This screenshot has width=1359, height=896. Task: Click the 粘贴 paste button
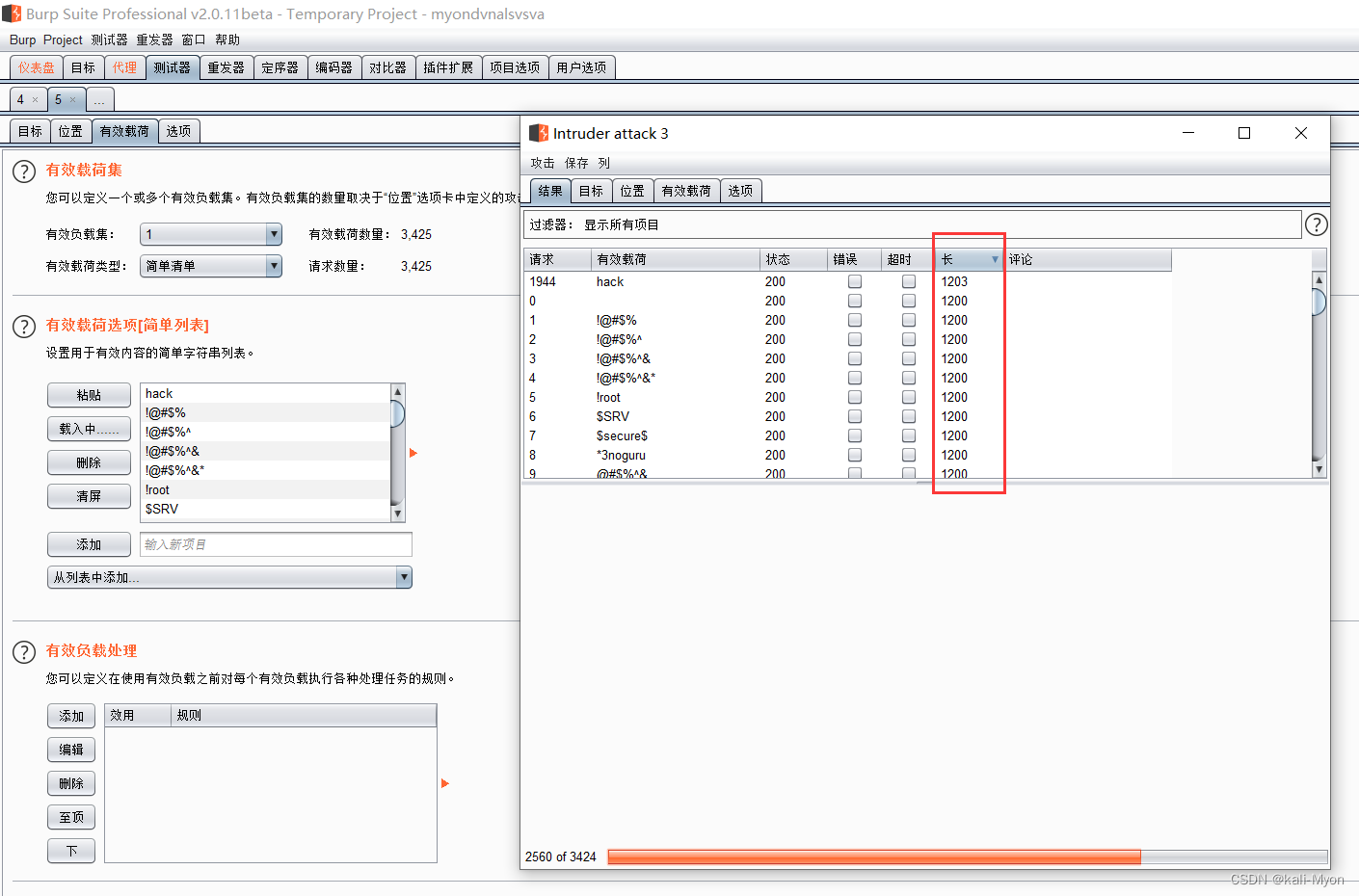pos(89,395)
